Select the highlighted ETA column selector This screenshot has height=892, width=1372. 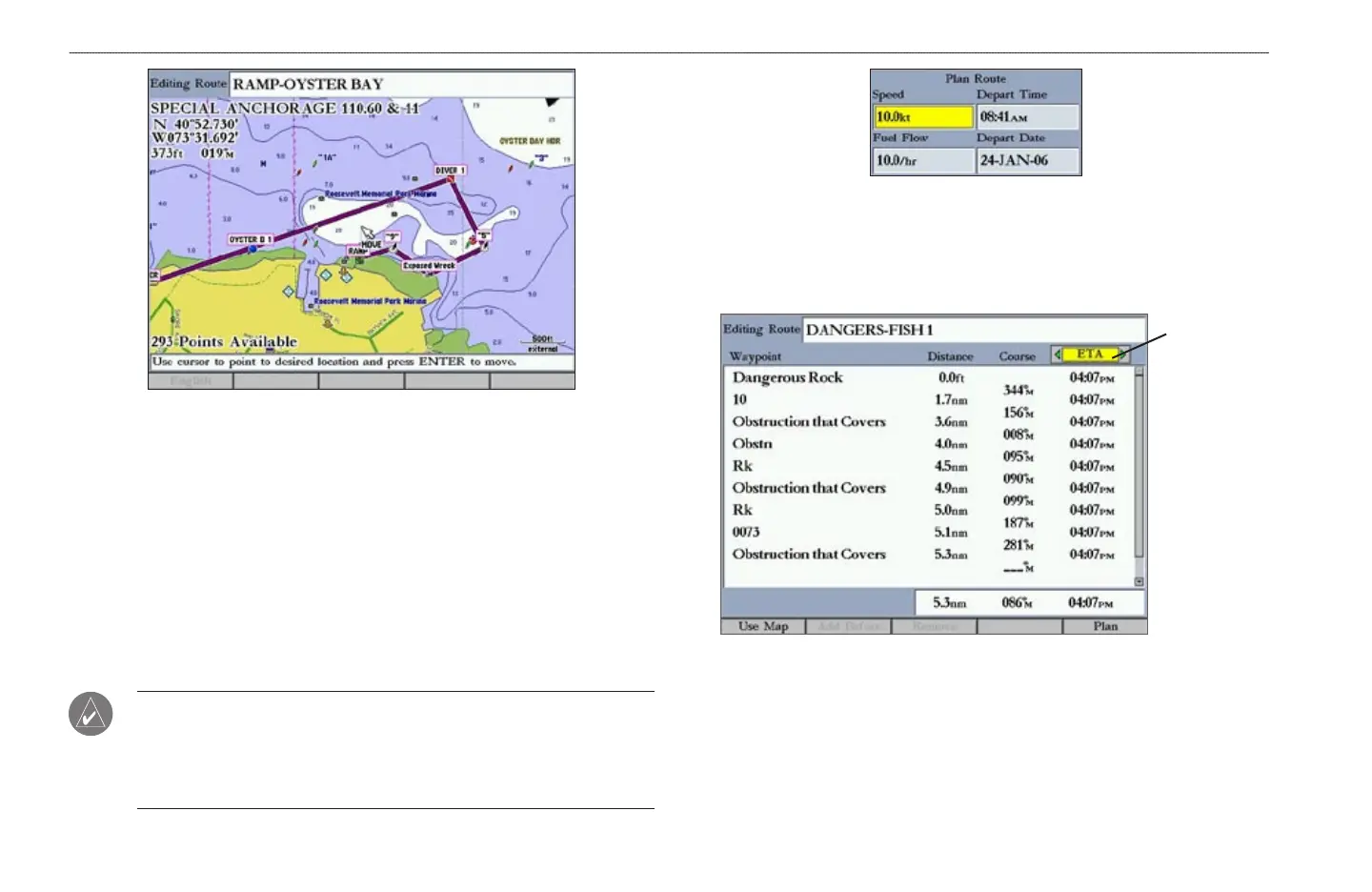coord(1090,355)
